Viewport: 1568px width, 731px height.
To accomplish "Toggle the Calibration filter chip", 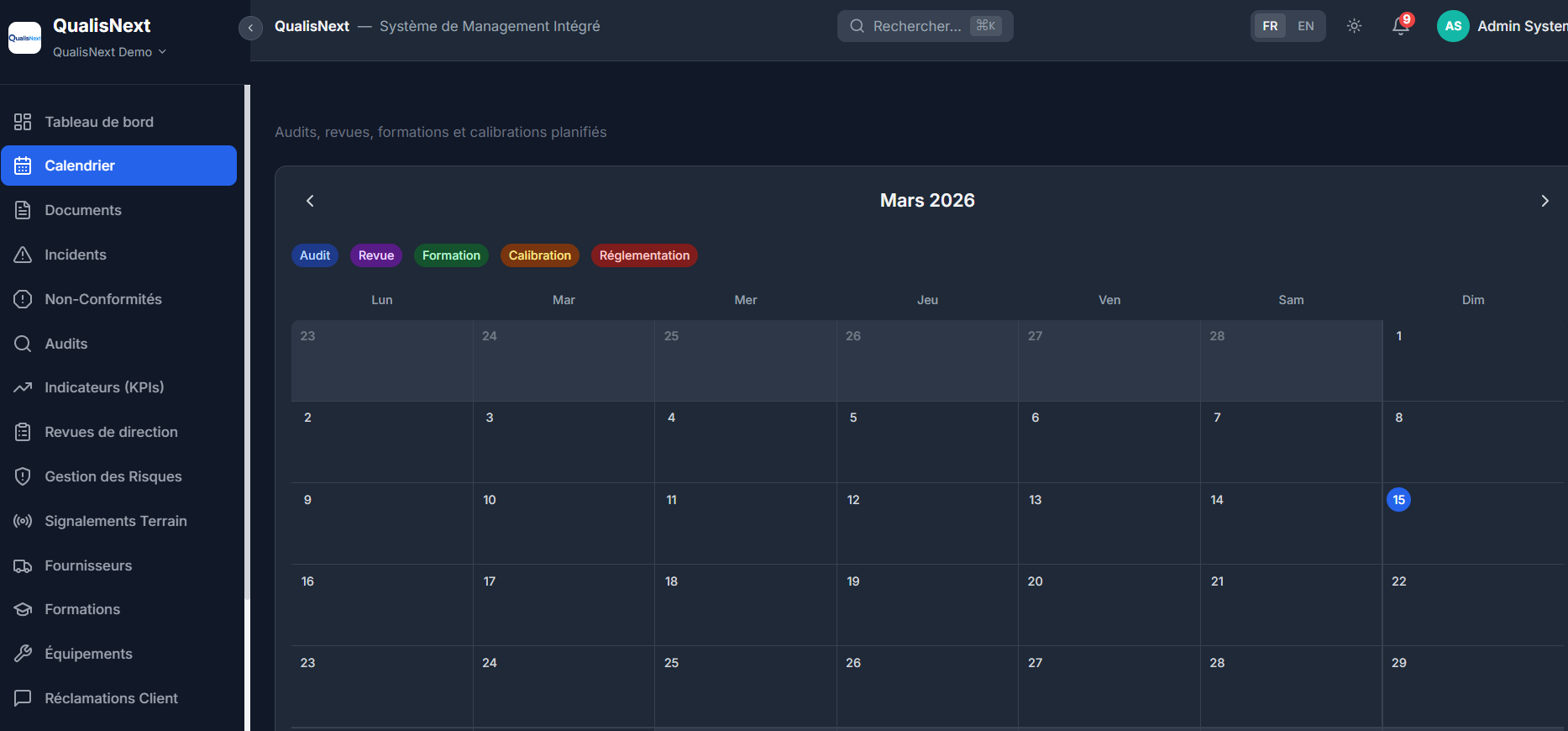I will (540, 255).
